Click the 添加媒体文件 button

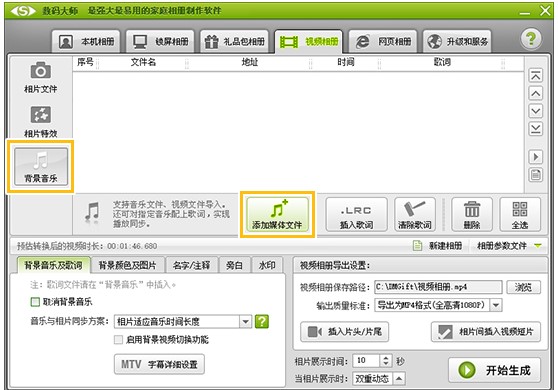[277, 215]
